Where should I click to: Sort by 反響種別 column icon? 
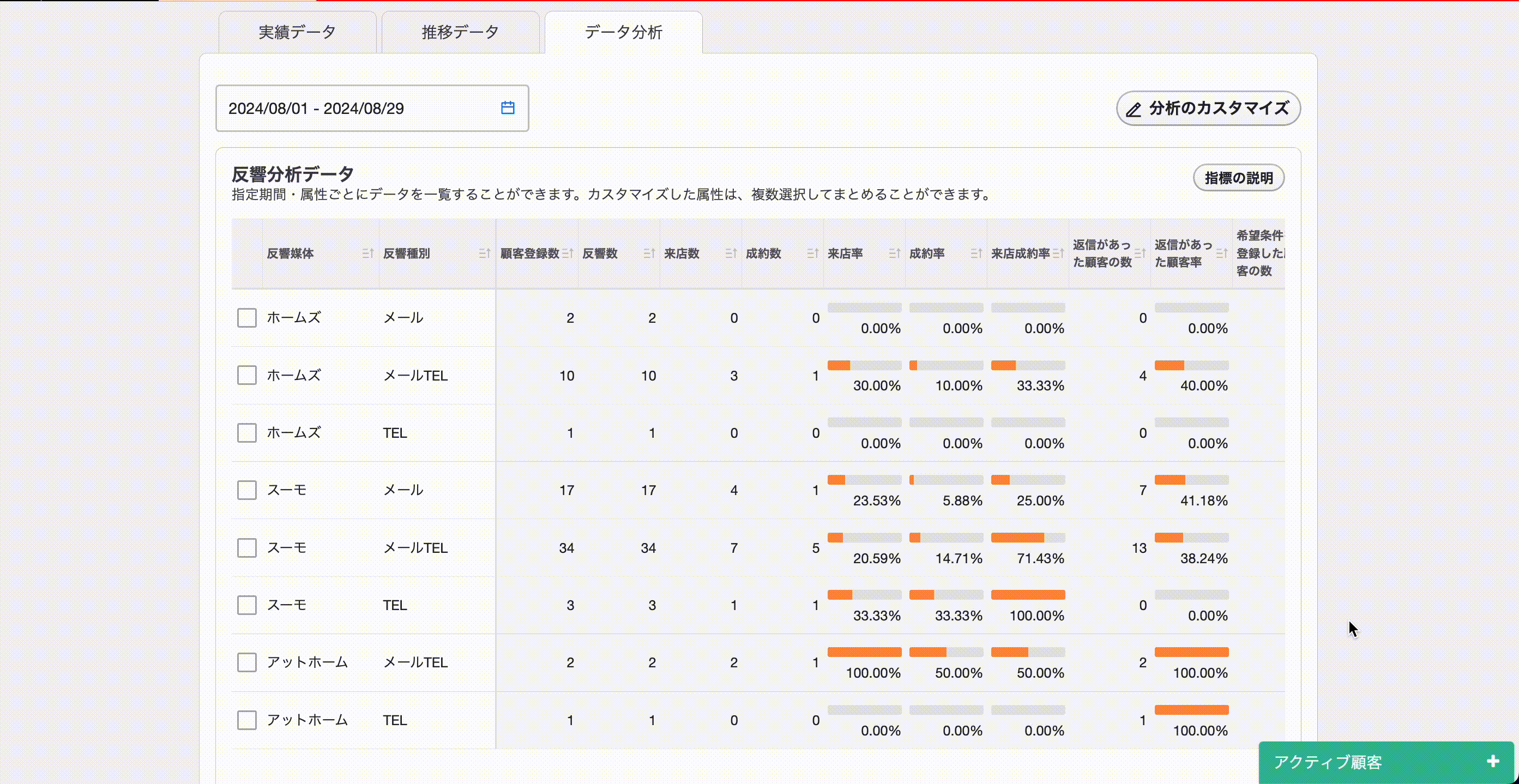tap(485, 254)
